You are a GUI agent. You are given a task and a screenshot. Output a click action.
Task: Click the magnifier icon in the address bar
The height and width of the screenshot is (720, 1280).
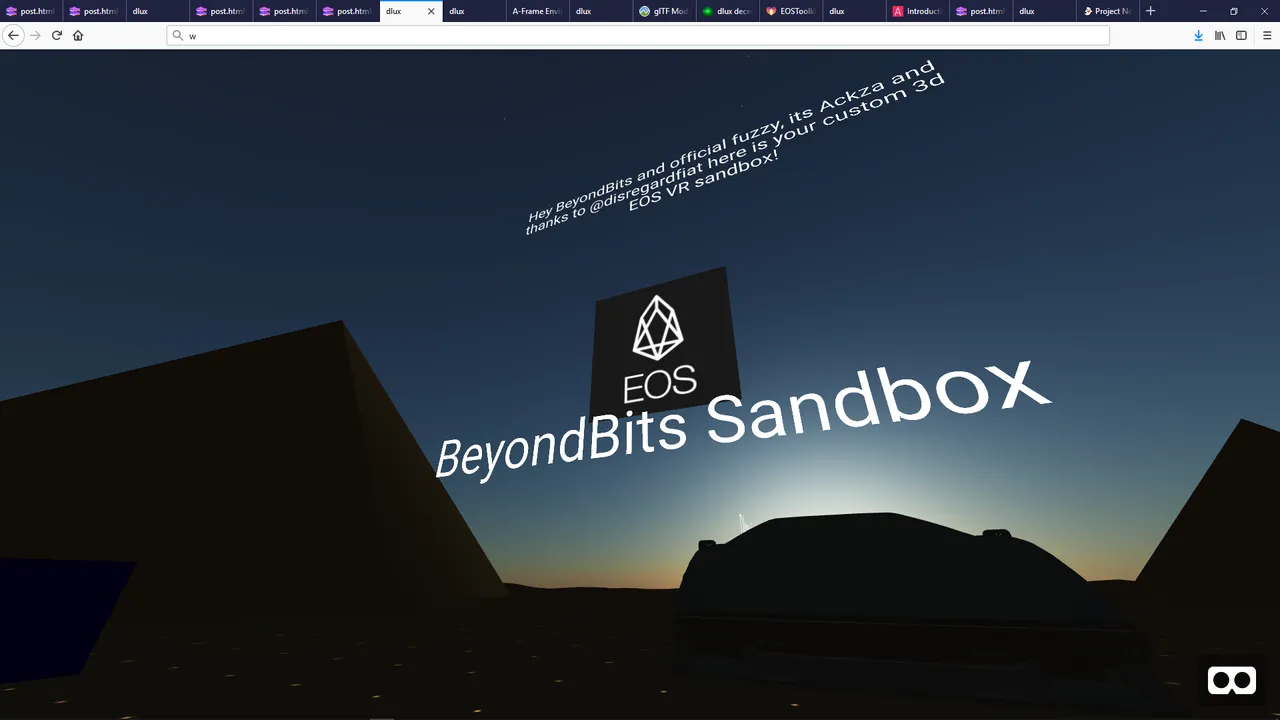178,35
